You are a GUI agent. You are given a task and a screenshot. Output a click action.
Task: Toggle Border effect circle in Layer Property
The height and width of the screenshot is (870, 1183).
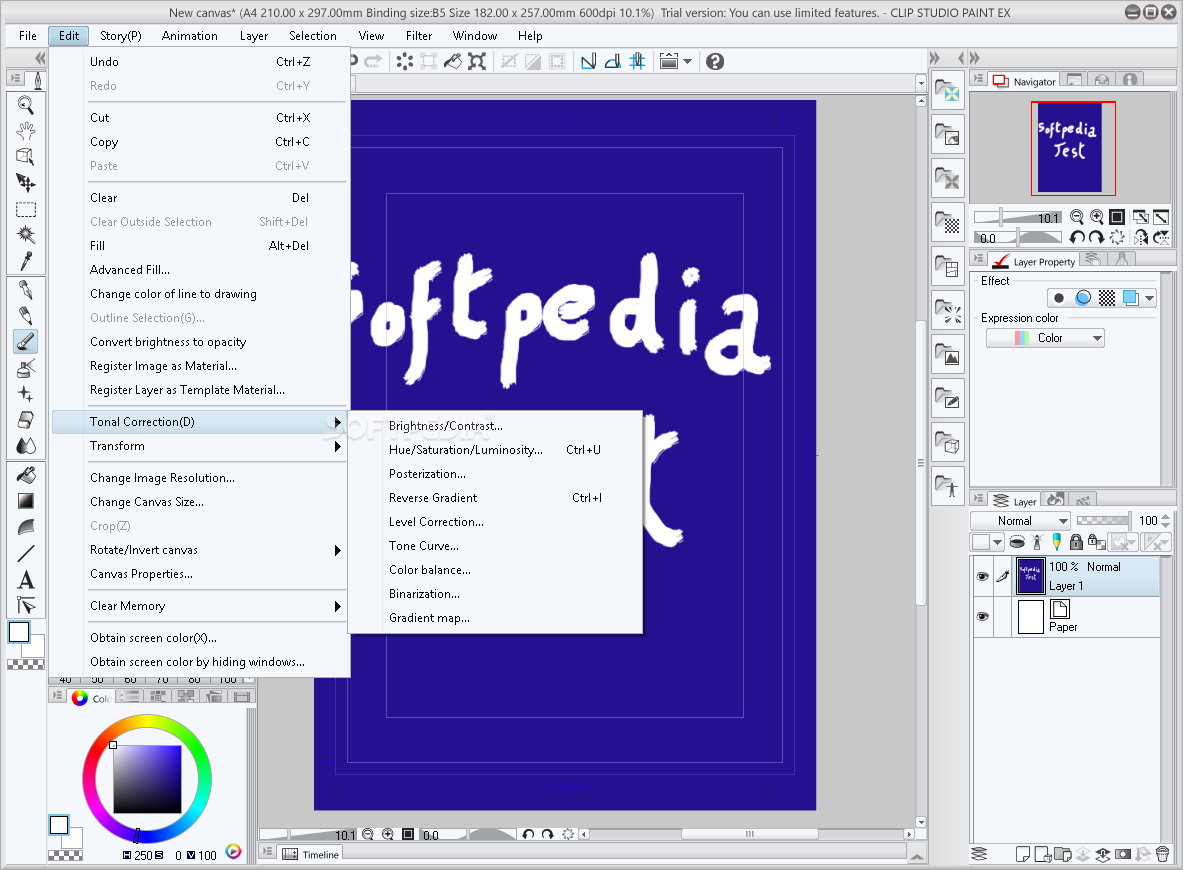coord(1059,298)
